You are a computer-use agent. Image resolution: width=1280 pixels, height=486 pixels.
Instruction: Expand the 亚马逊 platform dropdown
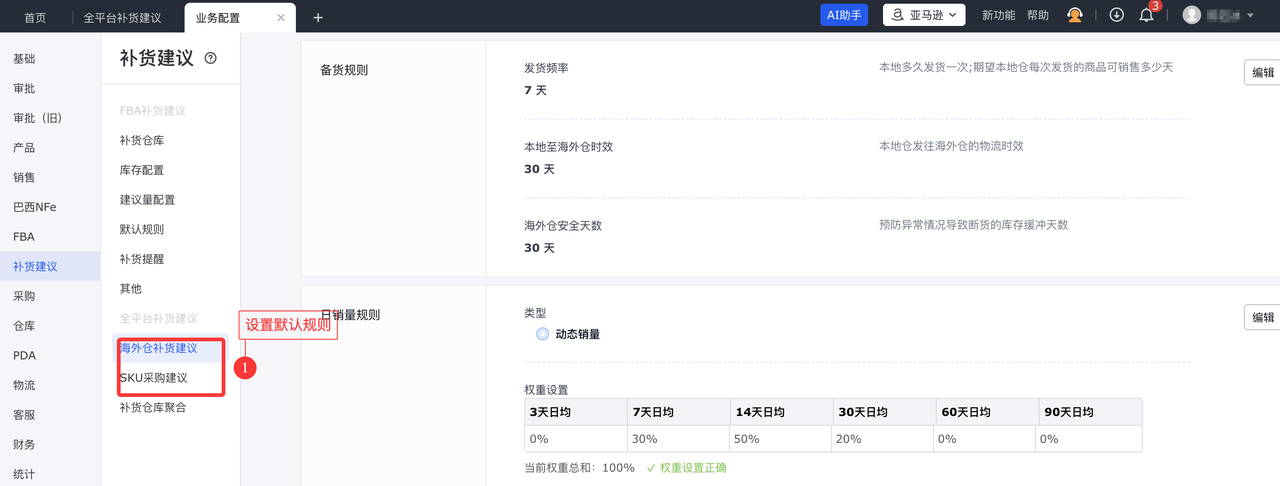coord(924,15)
